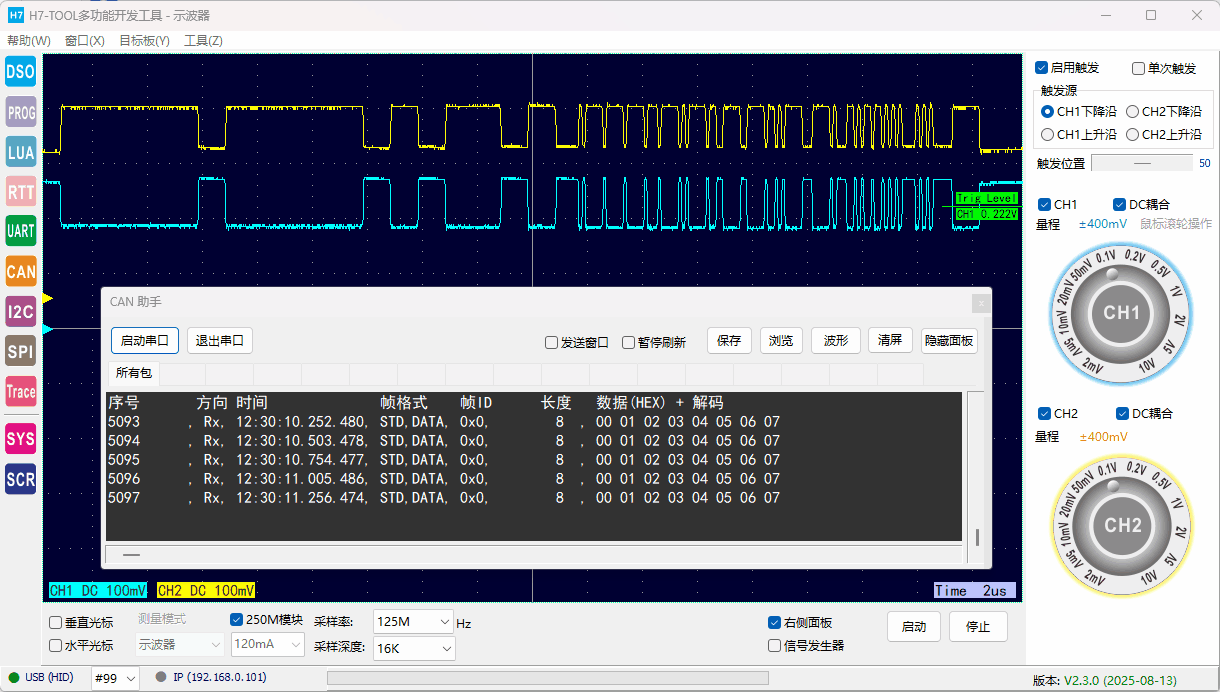Click the 清屏 button in CAN helper

click(x=890, y=340)
